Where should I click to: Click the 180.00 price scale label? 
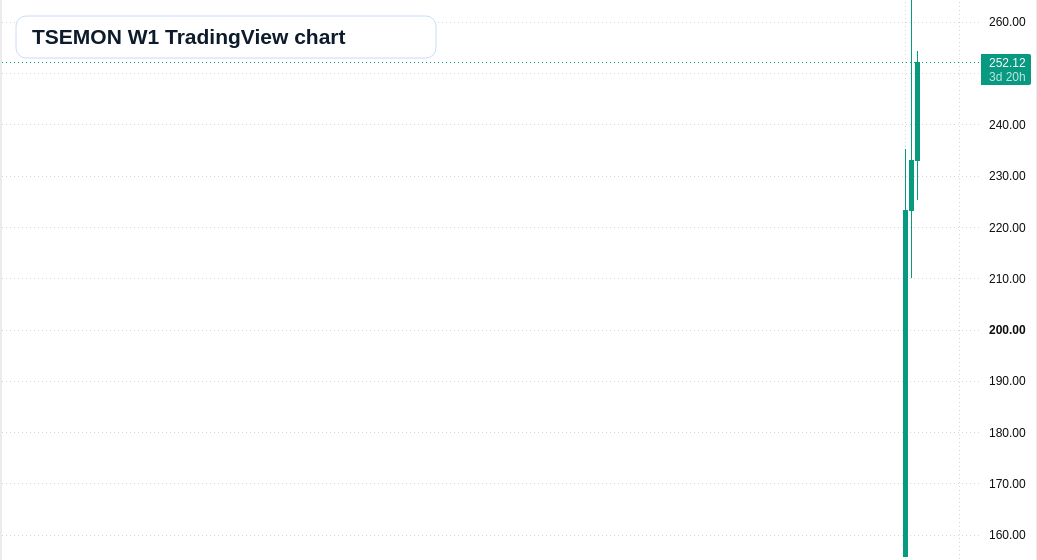[1007, 432]
